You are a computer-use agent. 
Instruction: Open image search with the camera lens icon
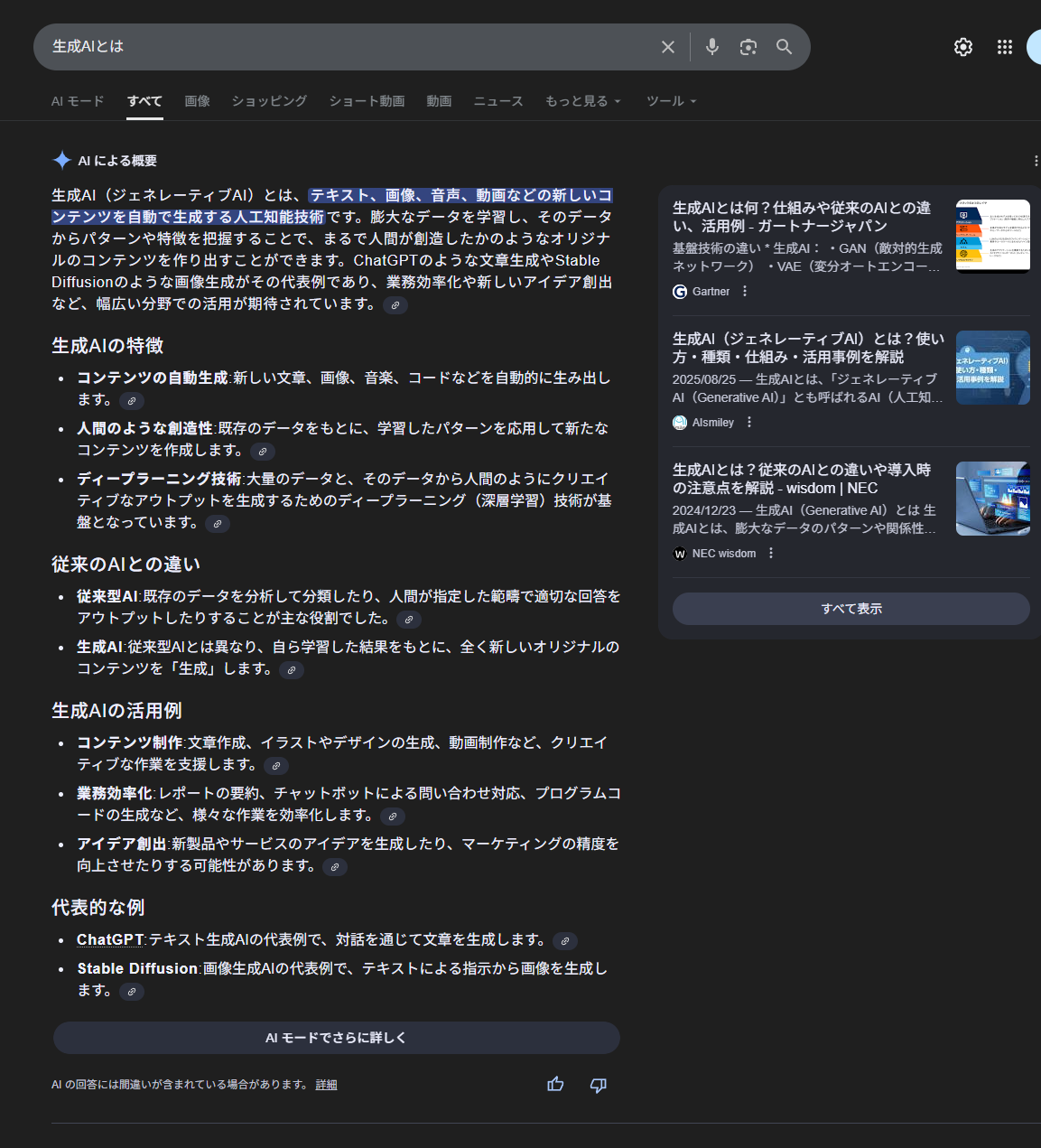(x=748, y=47)
